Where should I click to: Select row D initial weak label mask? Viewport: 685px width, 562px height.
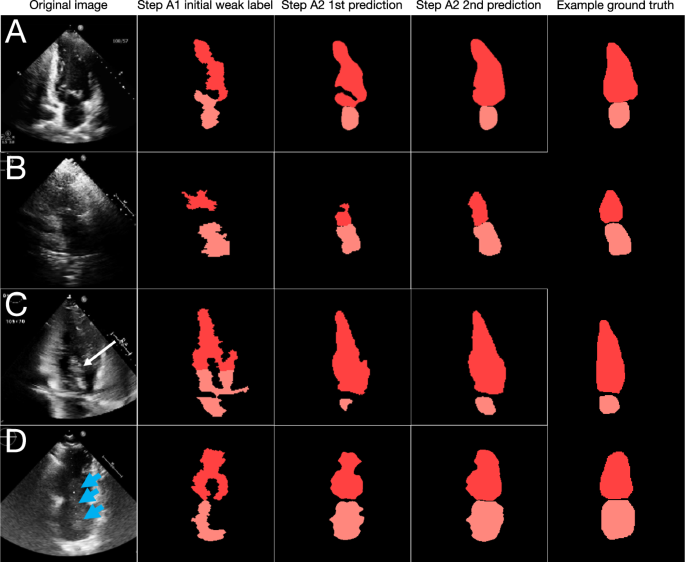point(210,495)
